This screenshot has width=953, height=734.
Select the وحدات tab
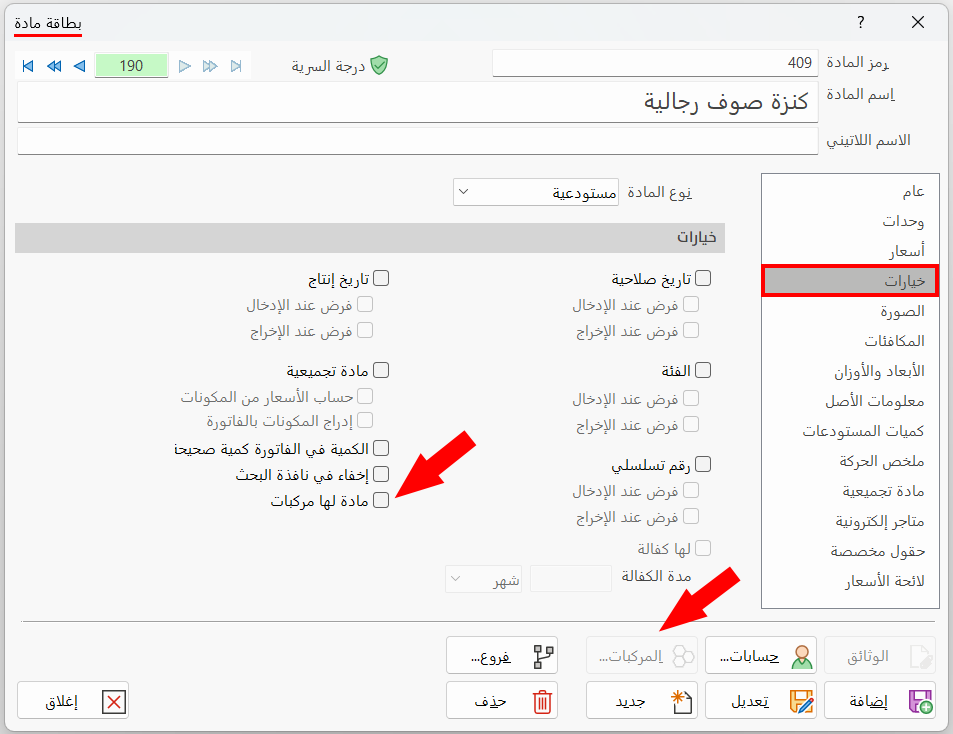point(850,221)
